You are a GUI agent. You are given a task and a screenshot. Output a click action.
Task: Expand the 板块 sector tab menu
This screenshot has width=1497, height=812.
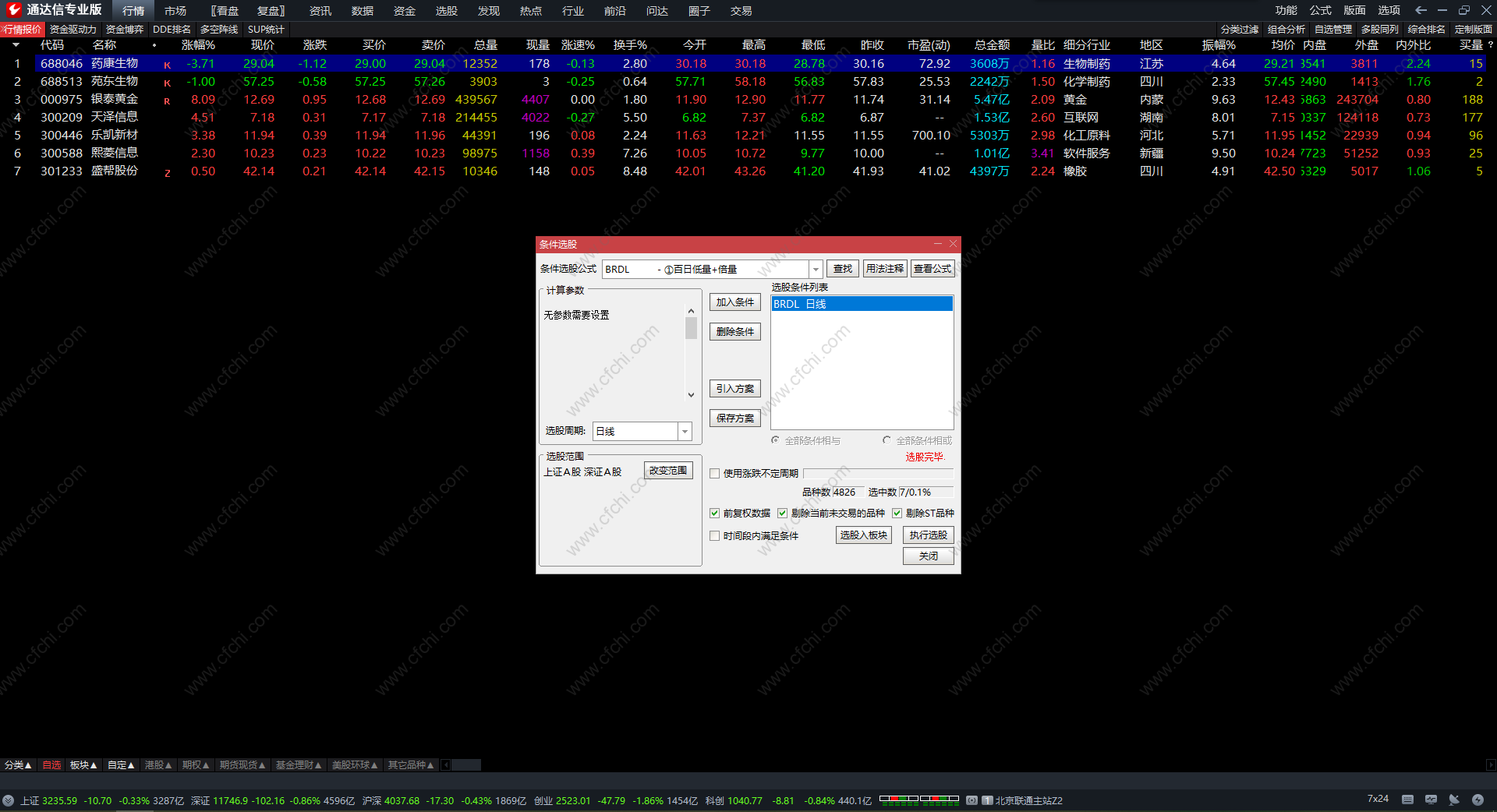pos(83,765)
